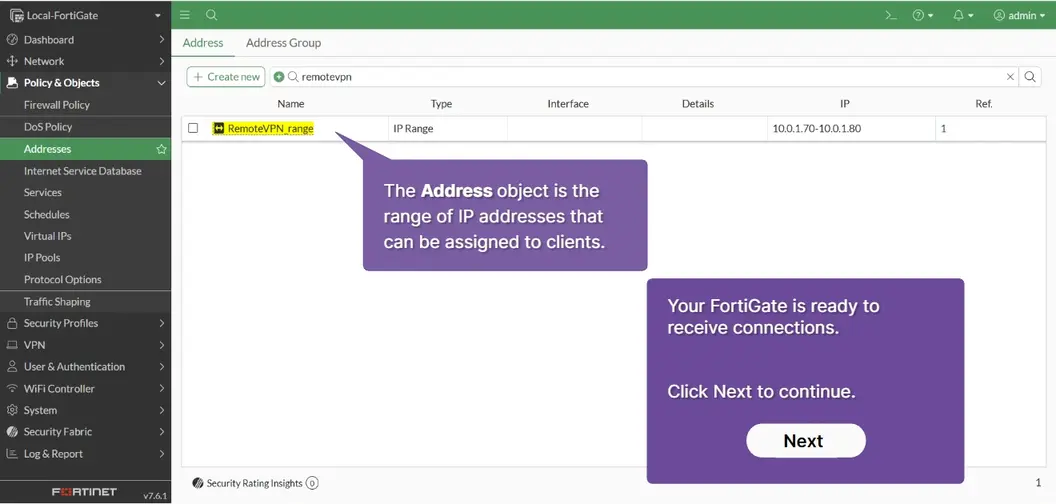This screenshot has height=504, width=1056.
Task: Click the System gear icon
Action: 11,410
